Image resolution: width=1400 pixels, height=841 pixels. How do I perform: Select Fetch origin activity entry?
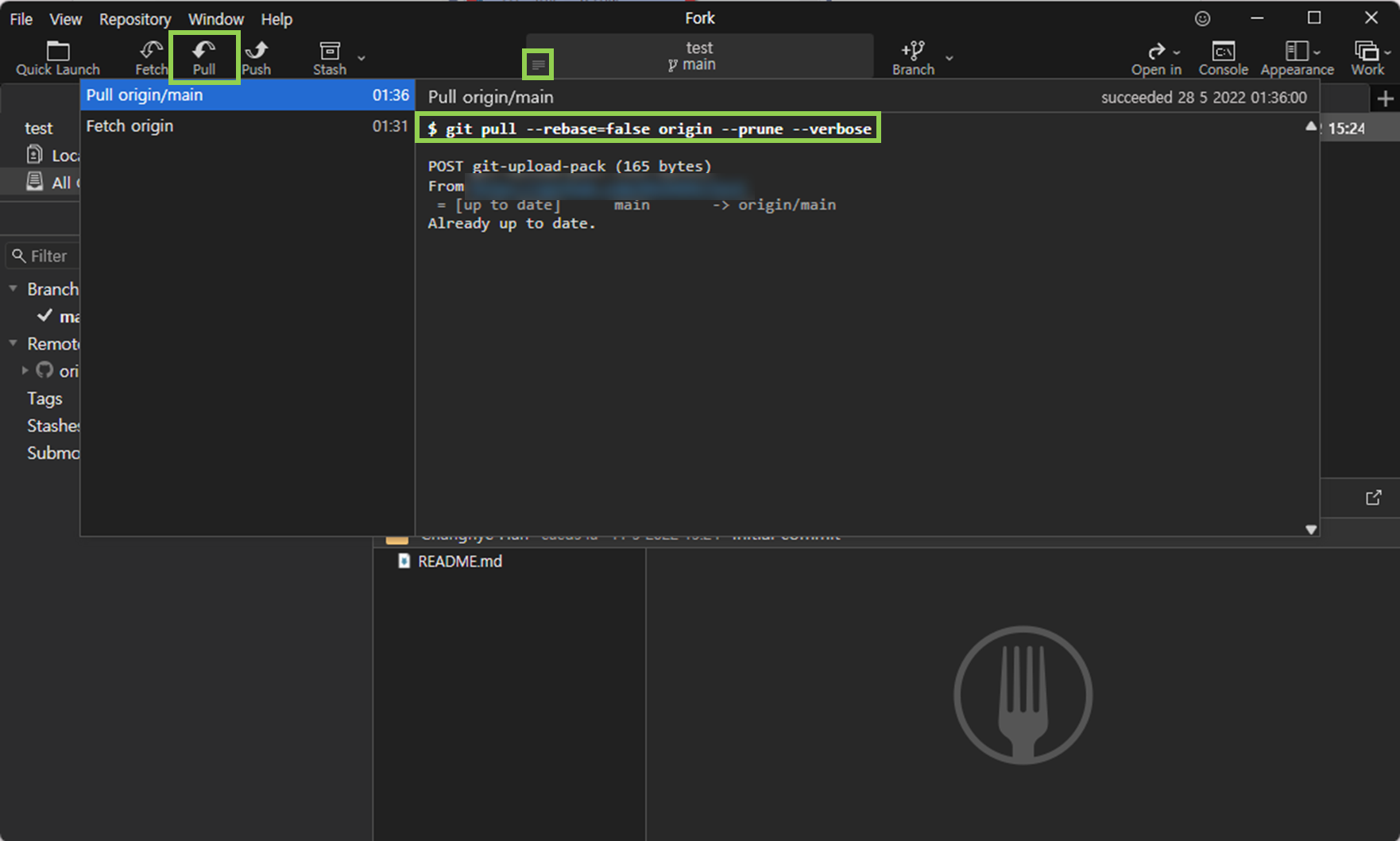click(x=247, y=125)
